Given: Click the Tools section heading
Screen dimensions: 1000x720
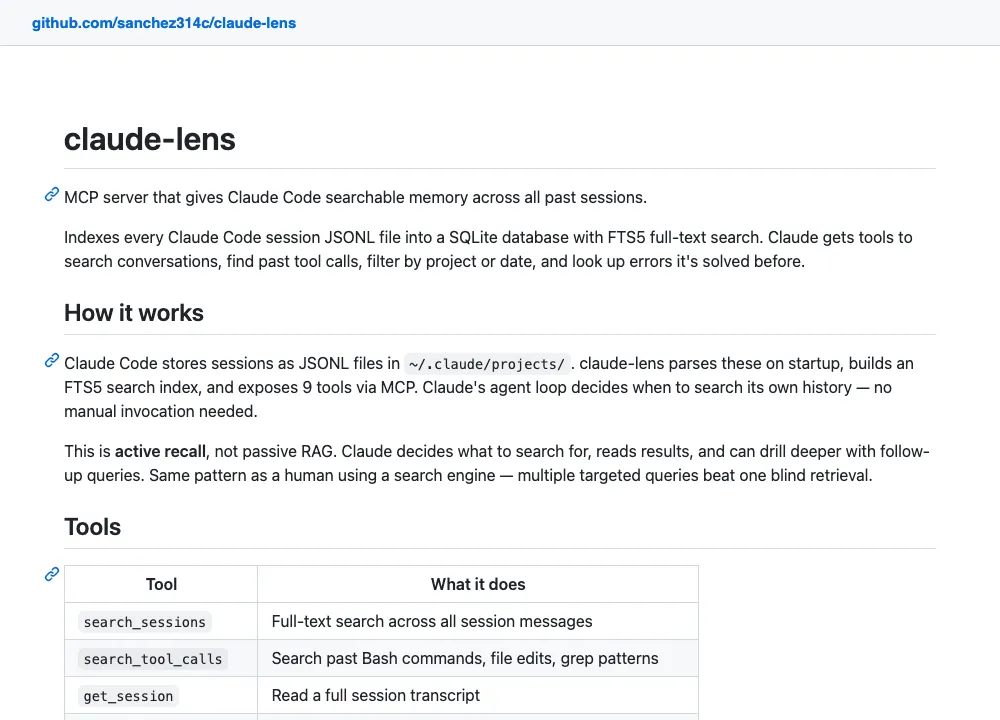Looking at the screenshot, I should [x=92, y=527].
